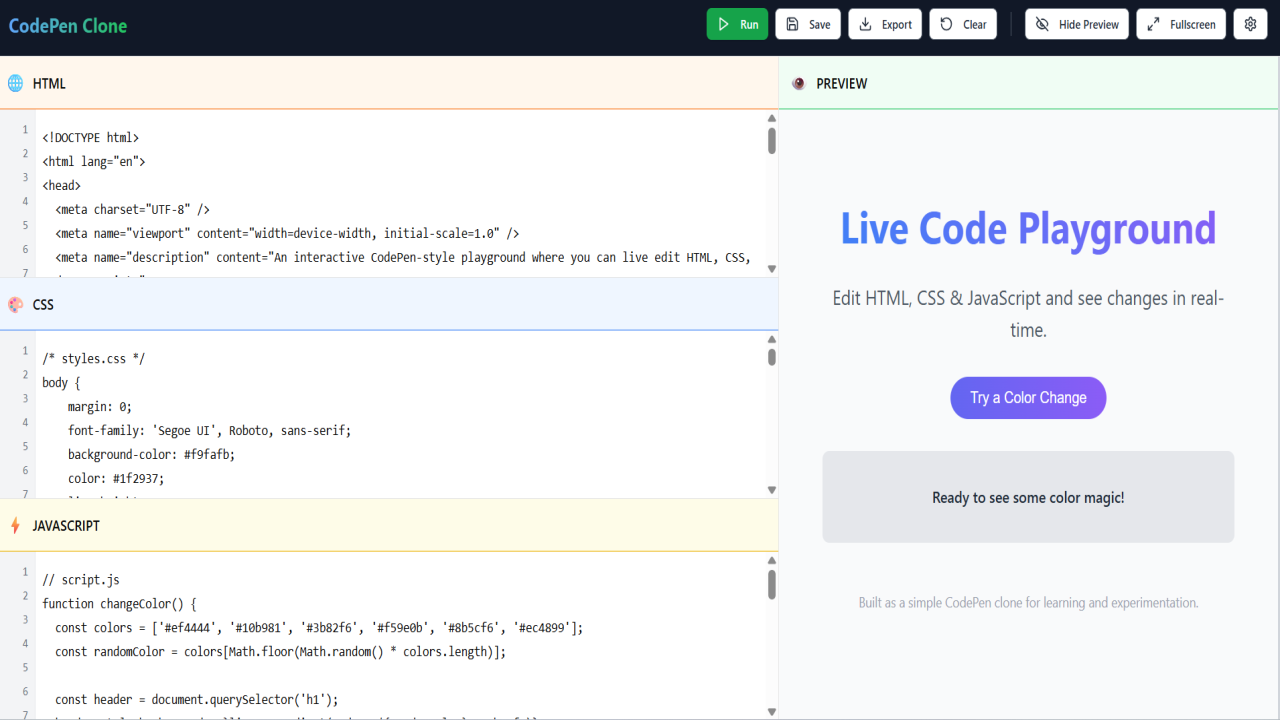The width and height of the screenshot is (1280, 720).
Task: Switch focus to the JAVASCRIPT panel header
Action: [65, 525]
